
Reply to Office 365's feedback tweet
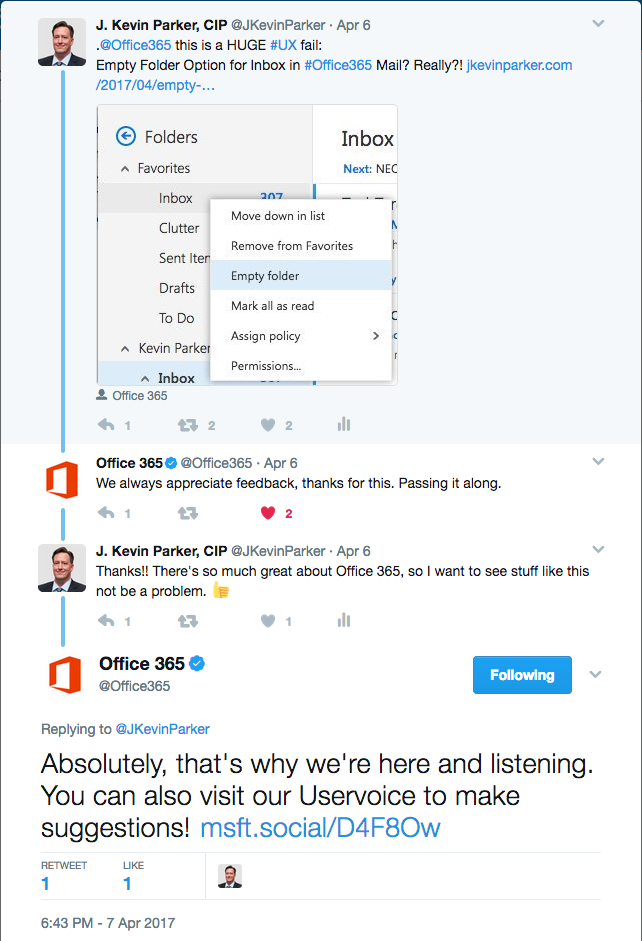tap(106, 513)
